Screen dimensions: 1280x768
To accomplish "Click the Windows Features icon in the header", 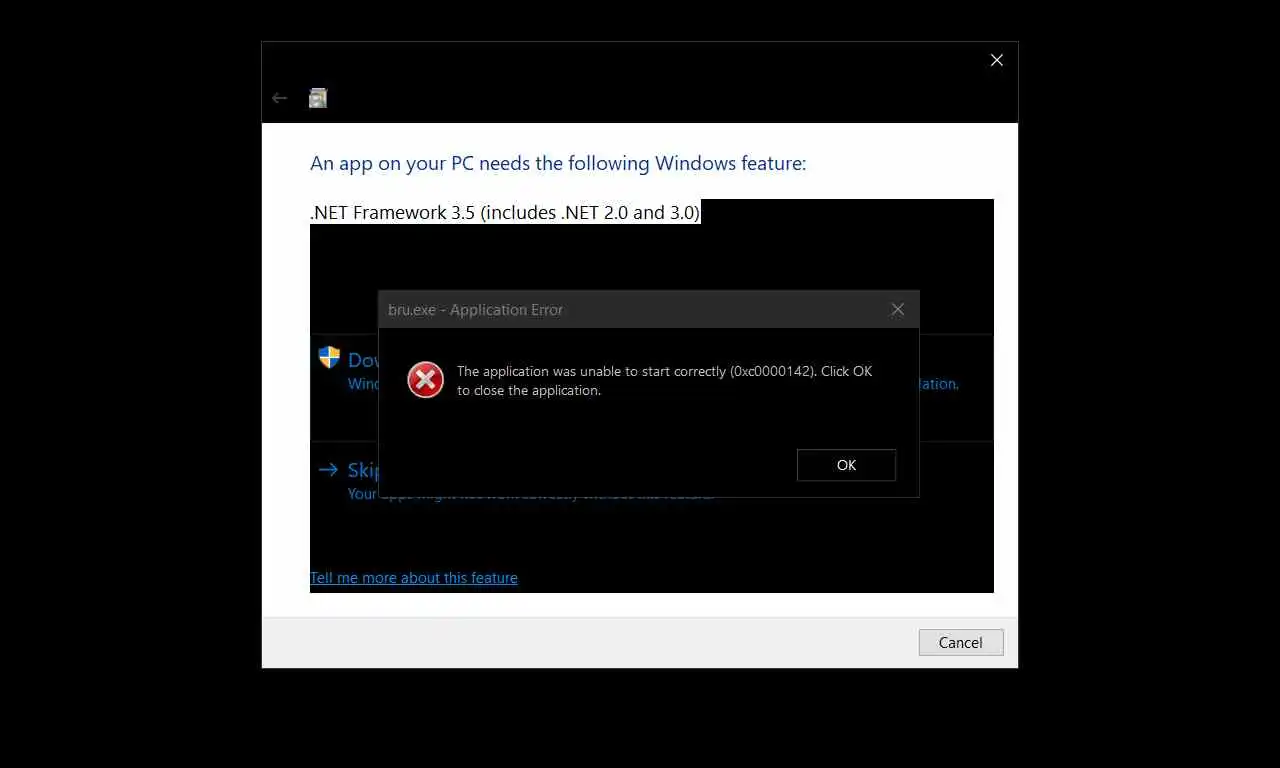I will pyautogui.click(x=318, y=98).
